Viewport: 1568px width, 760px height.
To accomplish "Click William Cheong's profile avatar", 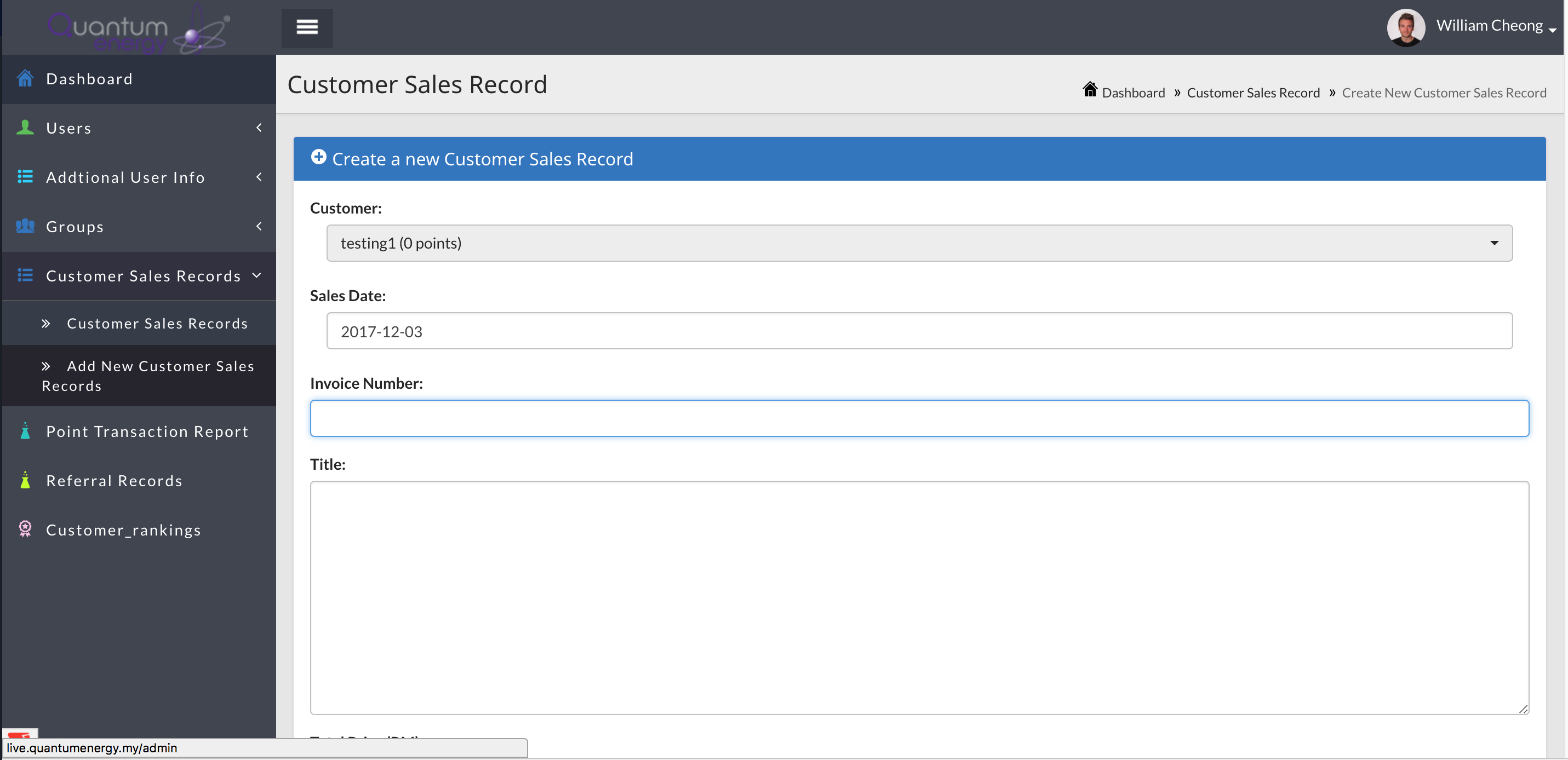I will [1405, 27].
